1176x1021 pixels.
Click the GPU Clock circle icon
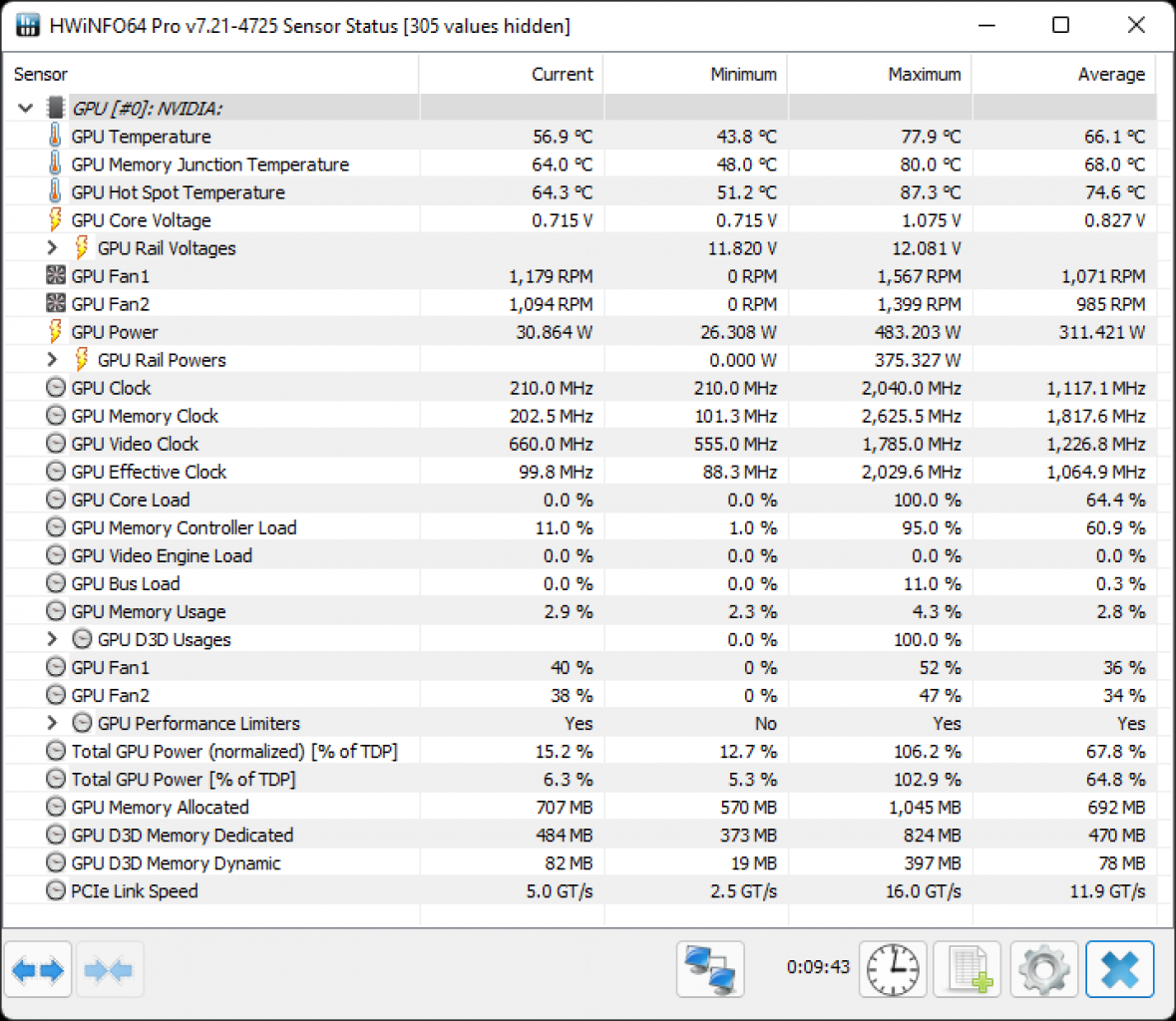pyautogui.click(x=56, y=388)
